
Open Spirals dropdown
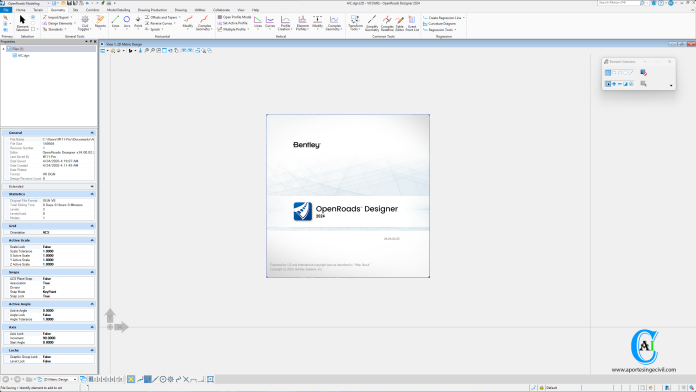[154, 29]
